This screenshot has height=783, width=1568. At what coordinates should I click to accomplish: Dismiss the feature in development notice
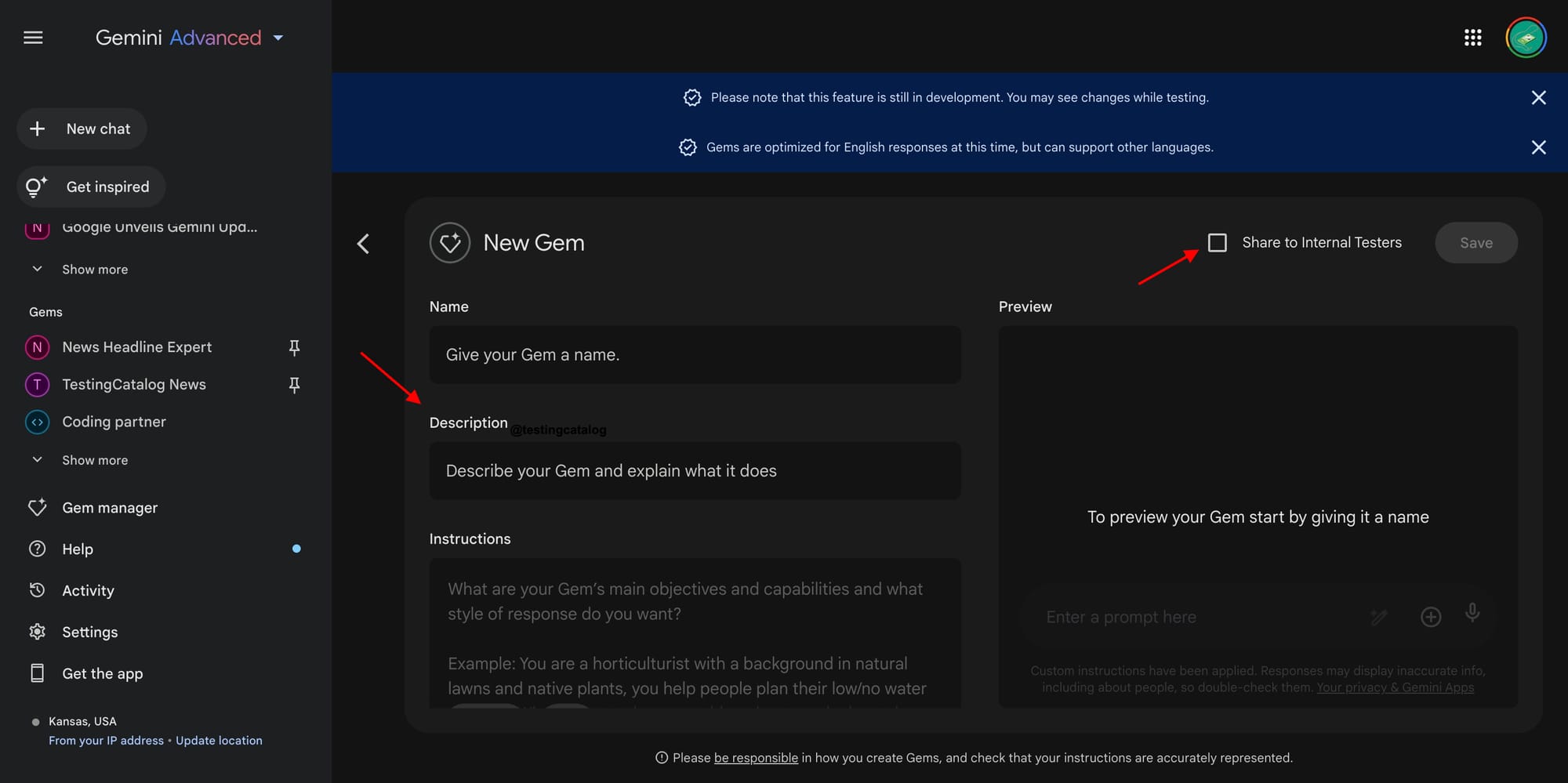1538,97
